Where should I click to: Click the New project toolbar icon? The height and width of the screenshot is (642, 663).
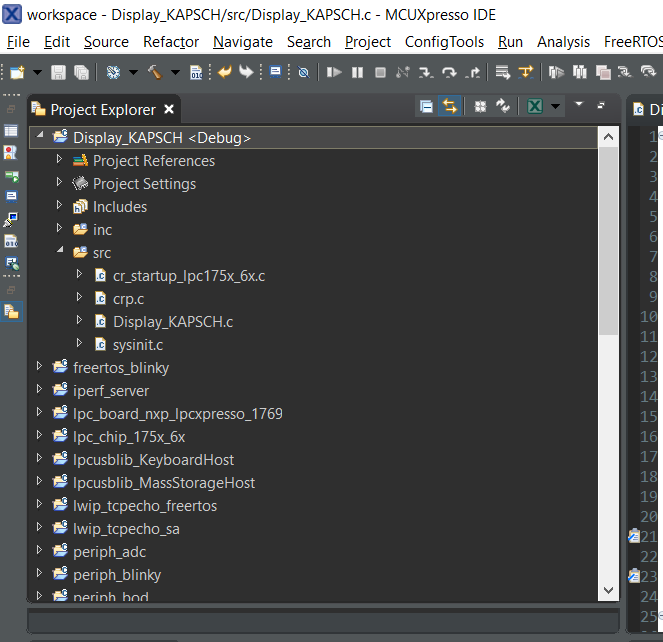(x=17, y=73)
